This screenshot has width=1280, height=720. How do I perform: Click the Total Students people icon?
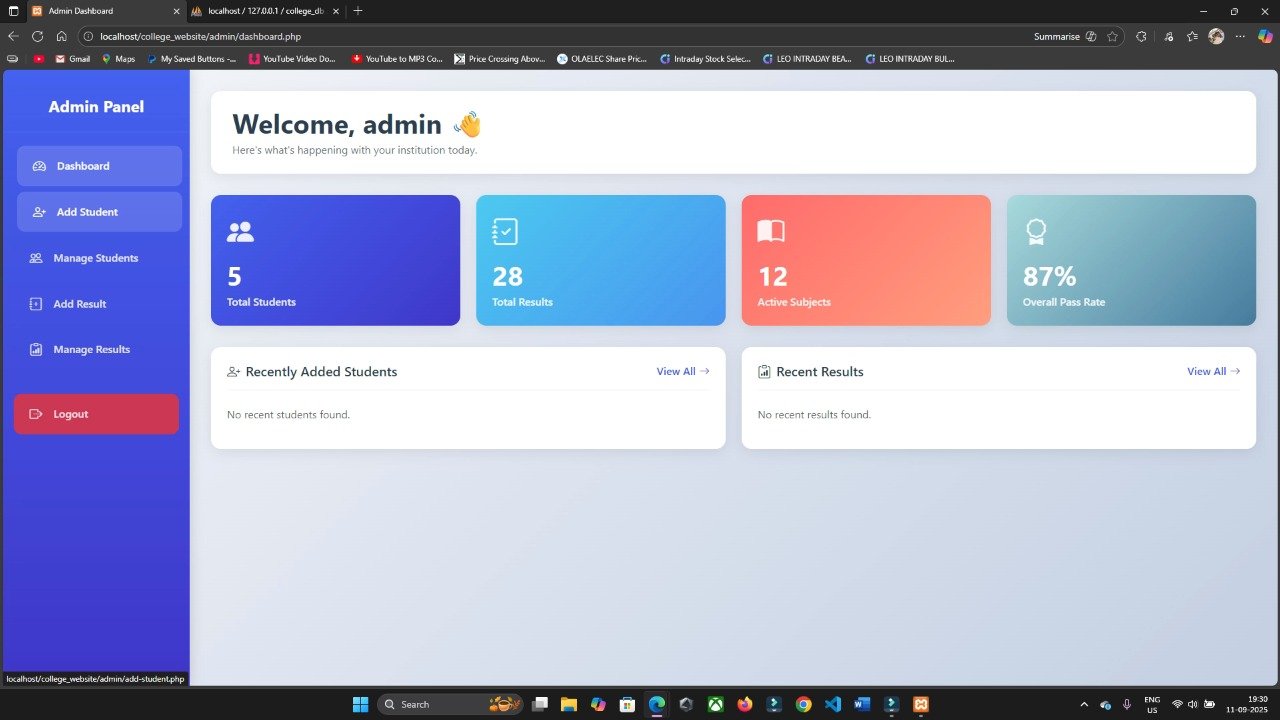[x=240, y=232]
